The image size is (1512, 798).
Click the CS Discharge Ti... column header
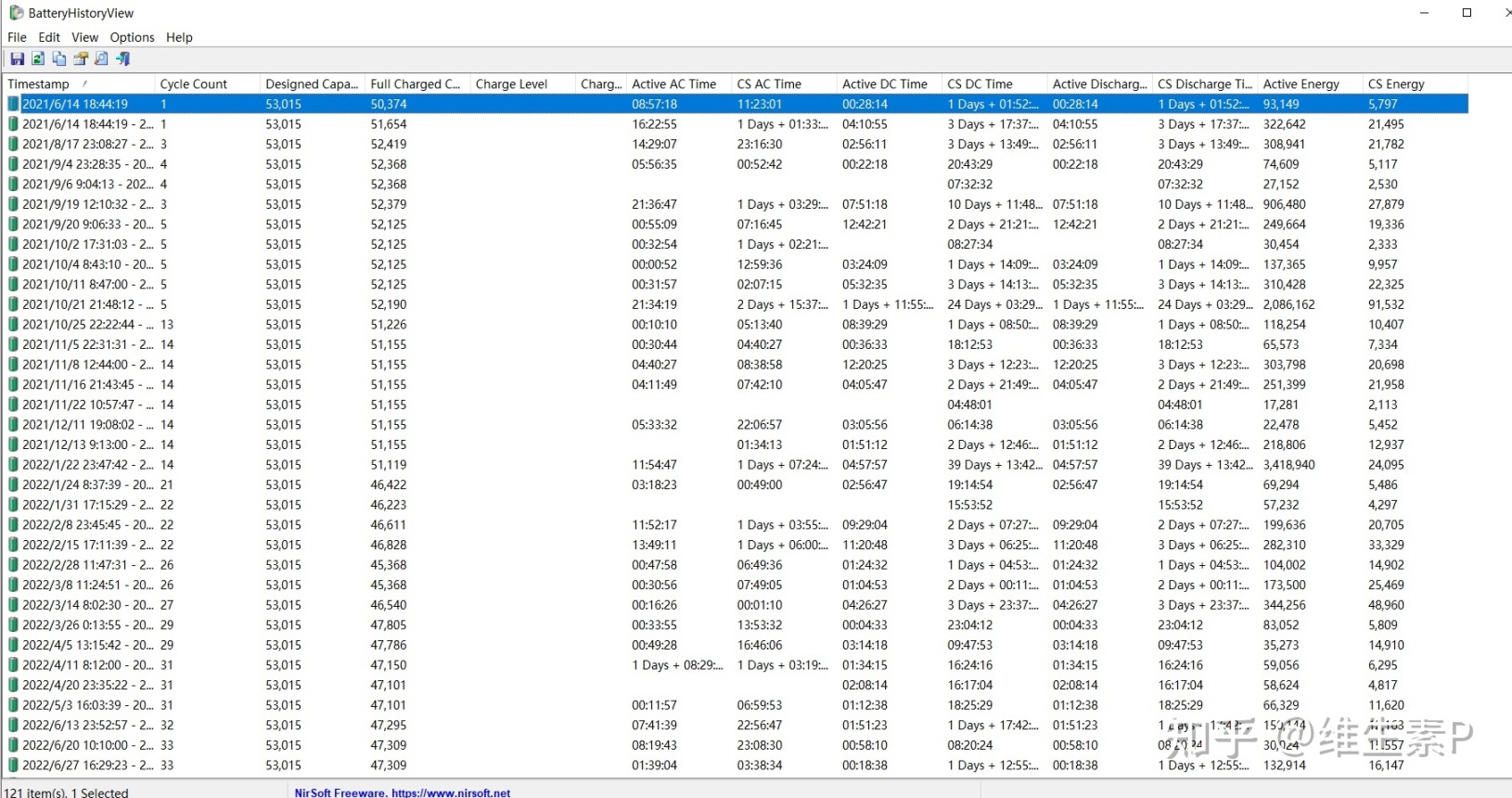(x=1205, y=84)
